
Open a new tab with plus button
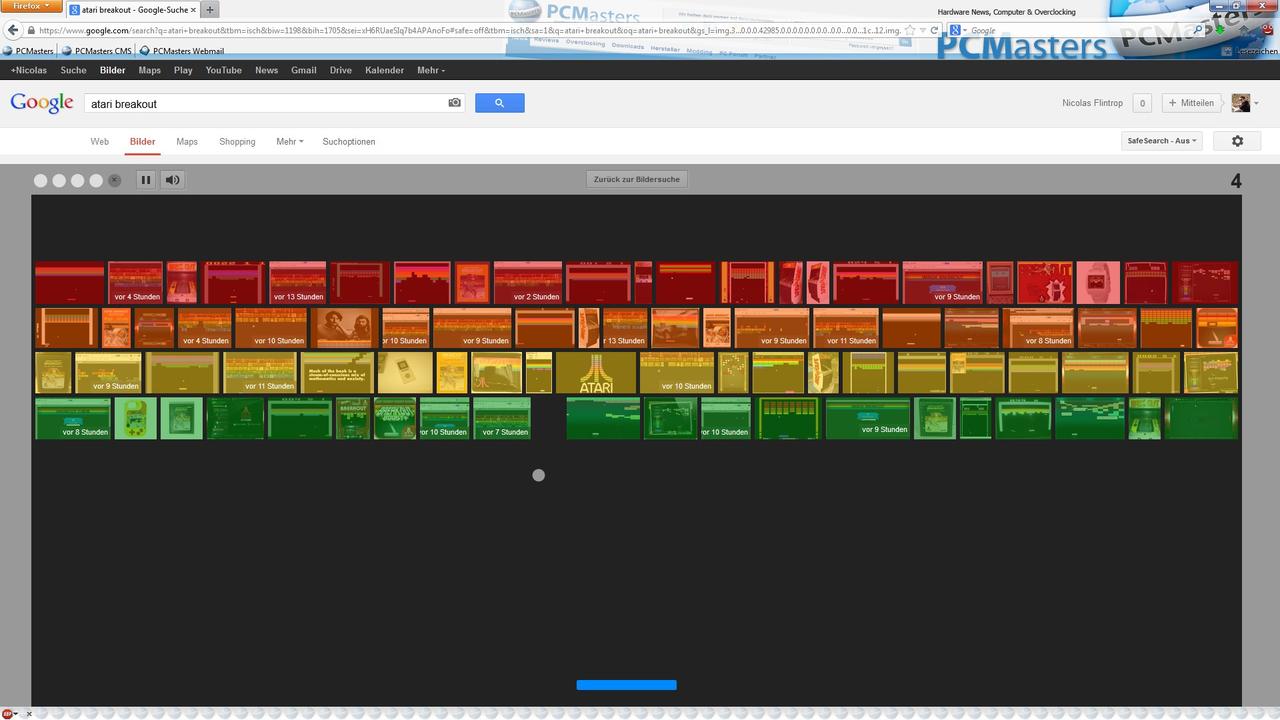(210, 10)
